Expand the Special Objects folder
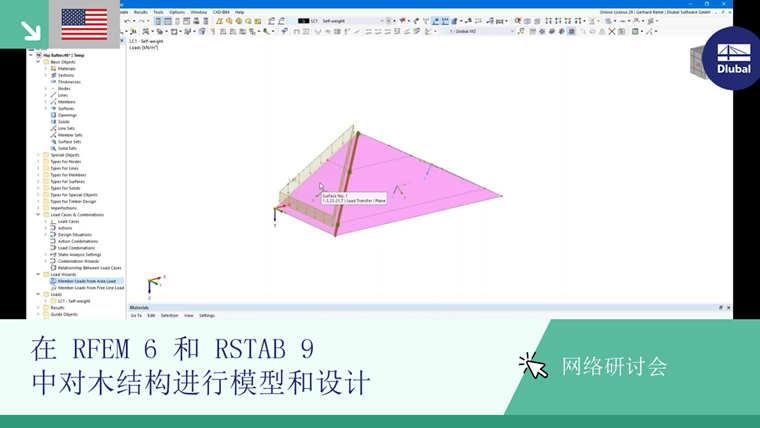The image size is (760, 428). 38,155
